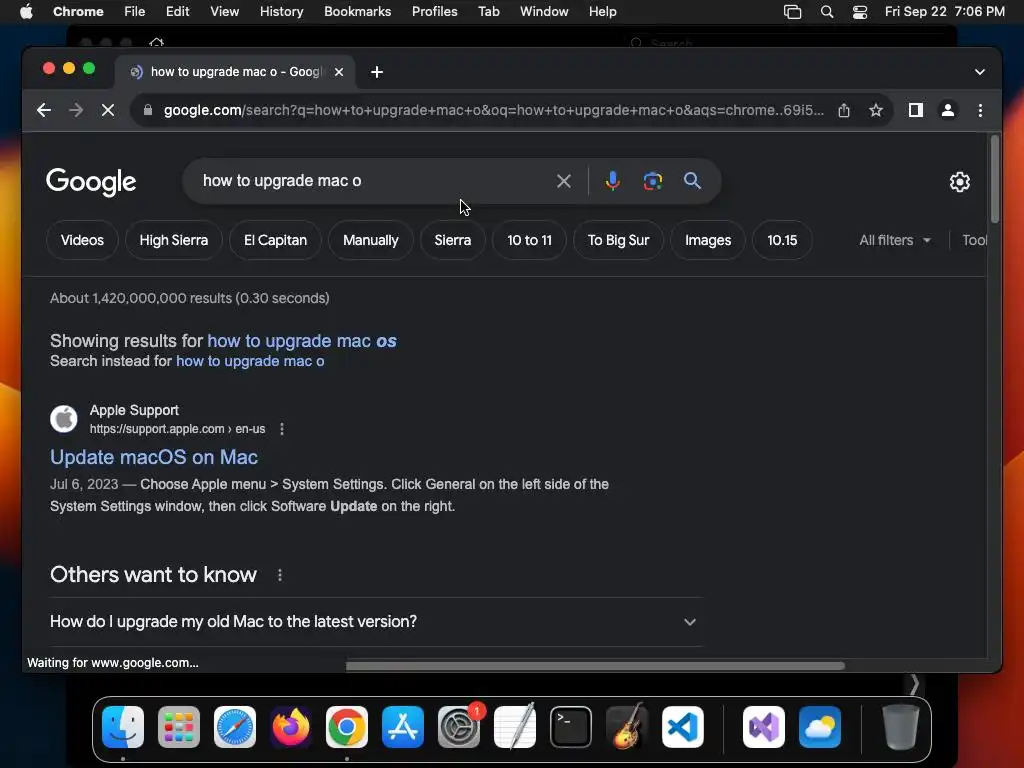Search by image with Google Lens icon
This screenshot has width=1024, height=768.
pyautogui.click(x=652, y=181)
